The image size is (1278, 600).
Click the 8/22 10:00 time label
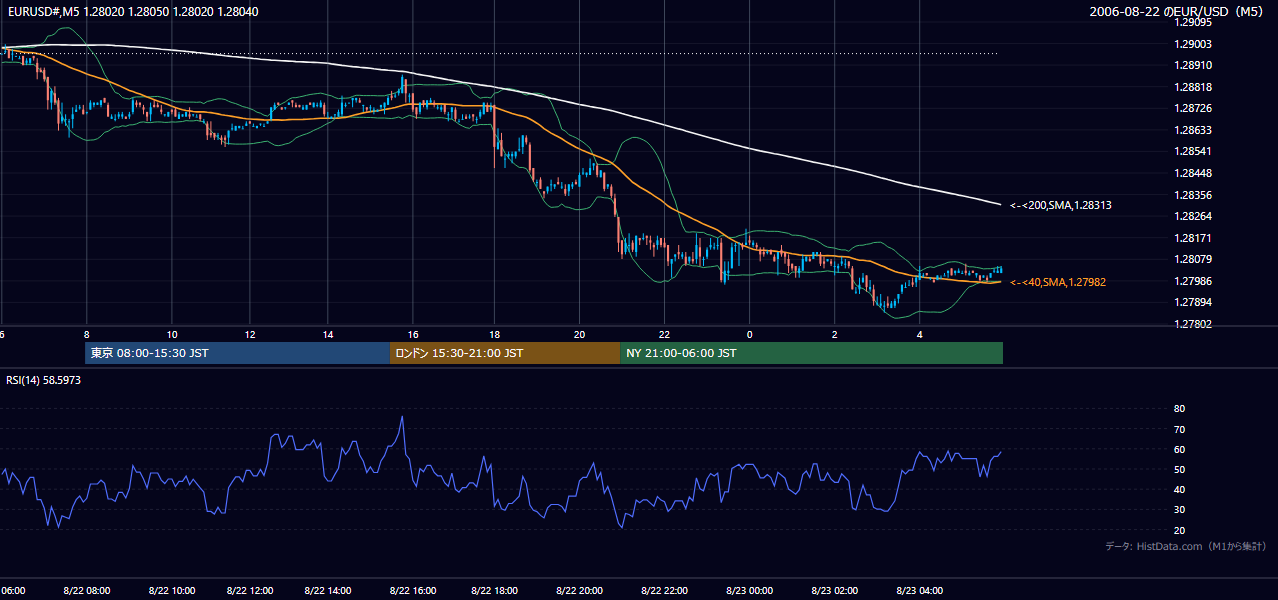(x=170, y=591)
